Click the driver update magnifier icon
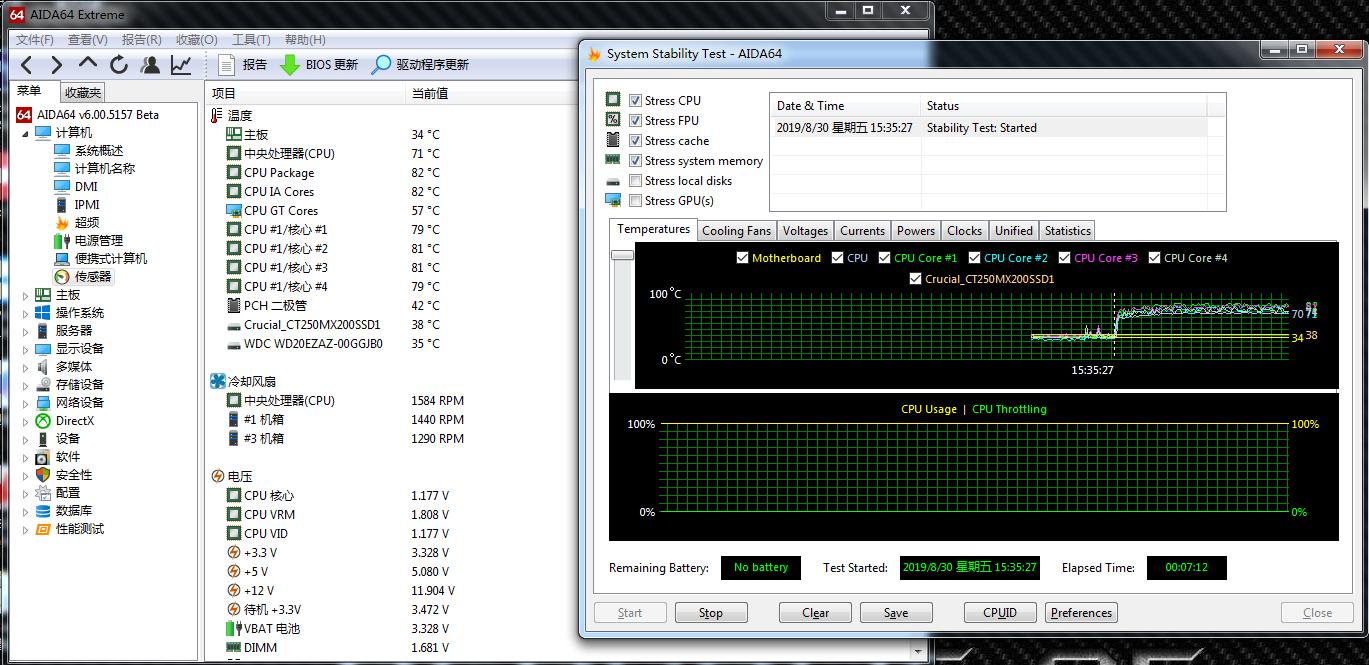This screenshot has height=665, width=1369. (x=381, y=65)
